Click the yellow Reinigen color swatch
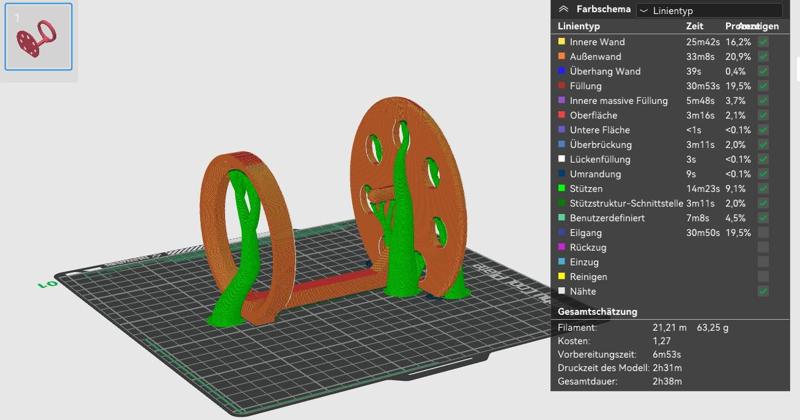 pyautogui.click(x=562, y=276)
